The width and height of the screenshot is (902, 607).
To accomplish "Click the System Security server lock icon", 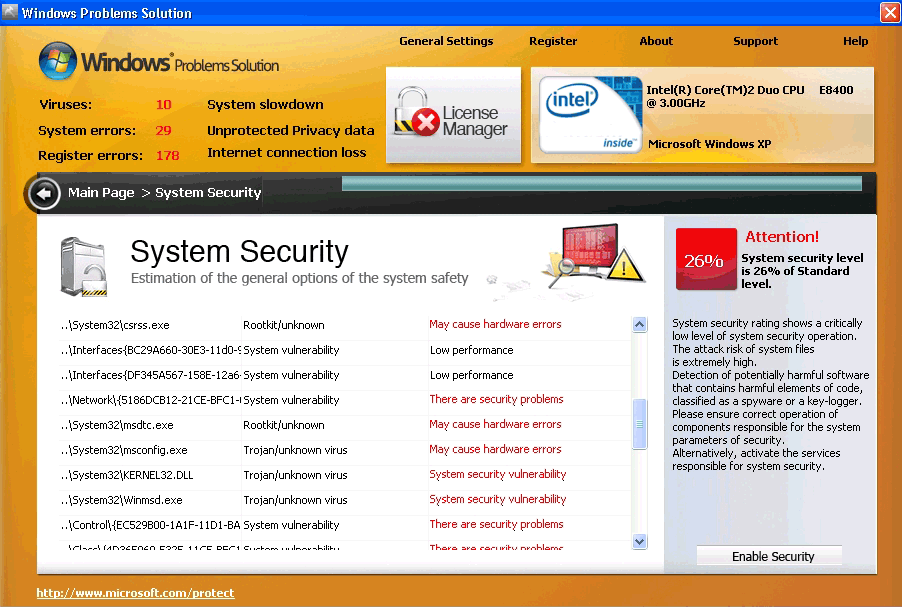I will [83, 267].
